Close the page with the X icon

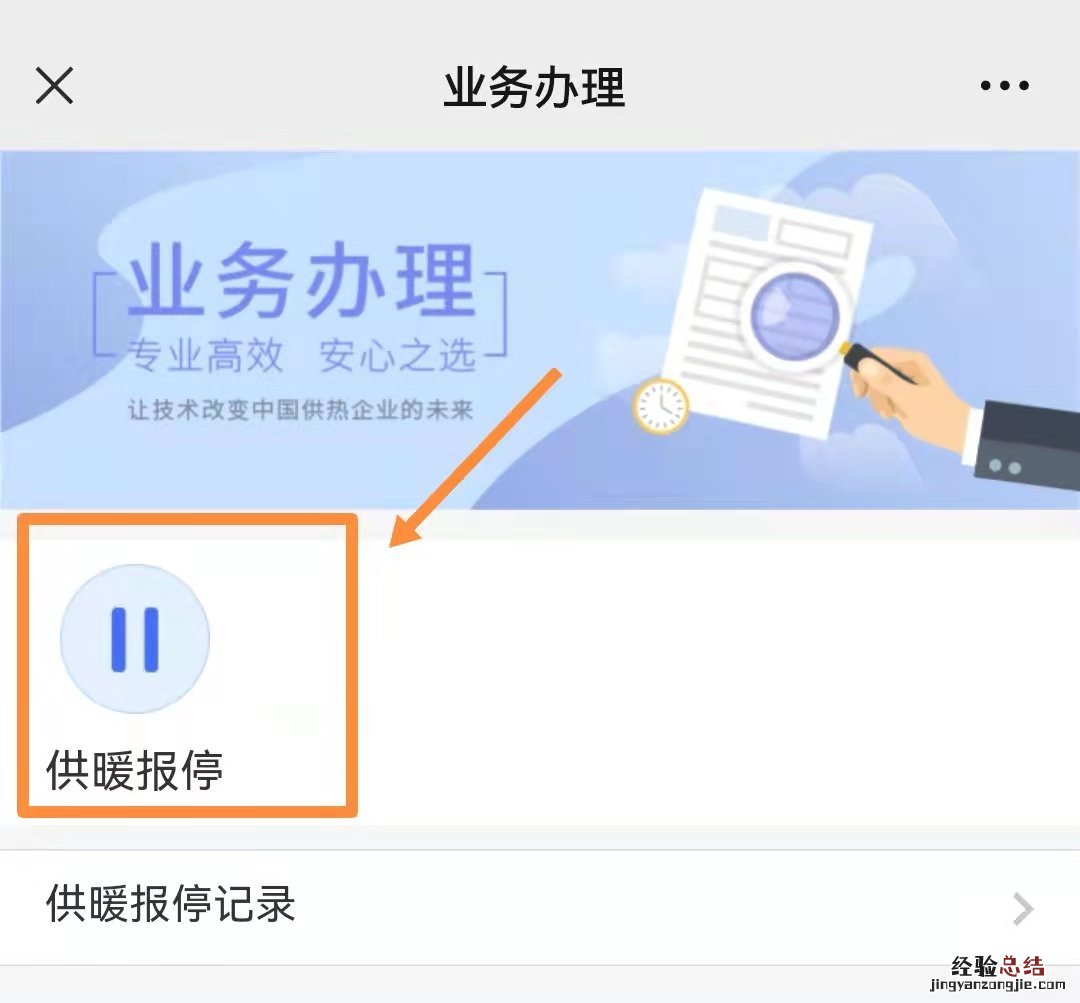(x=54, y=85)
